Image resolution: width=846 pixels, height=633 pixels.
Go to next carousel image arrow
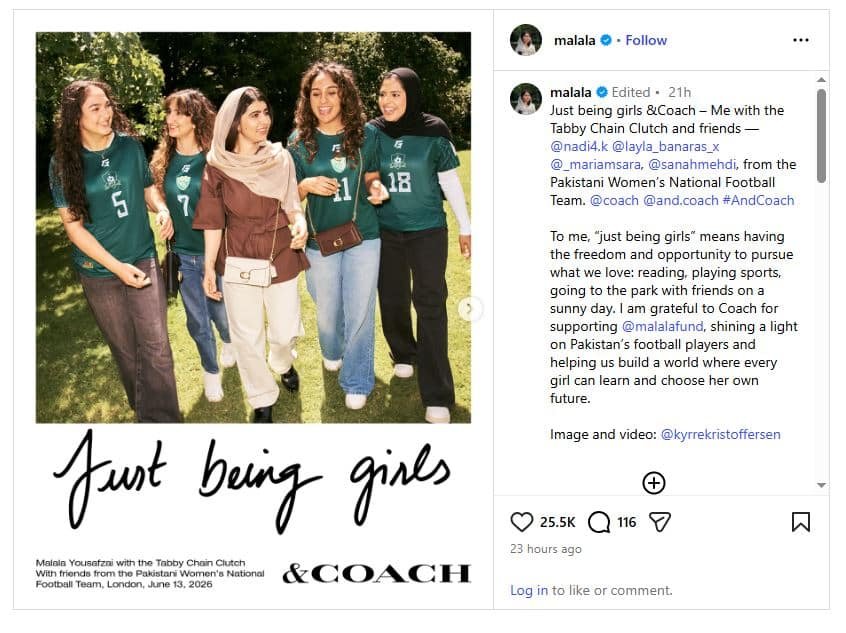click(470, 308)
